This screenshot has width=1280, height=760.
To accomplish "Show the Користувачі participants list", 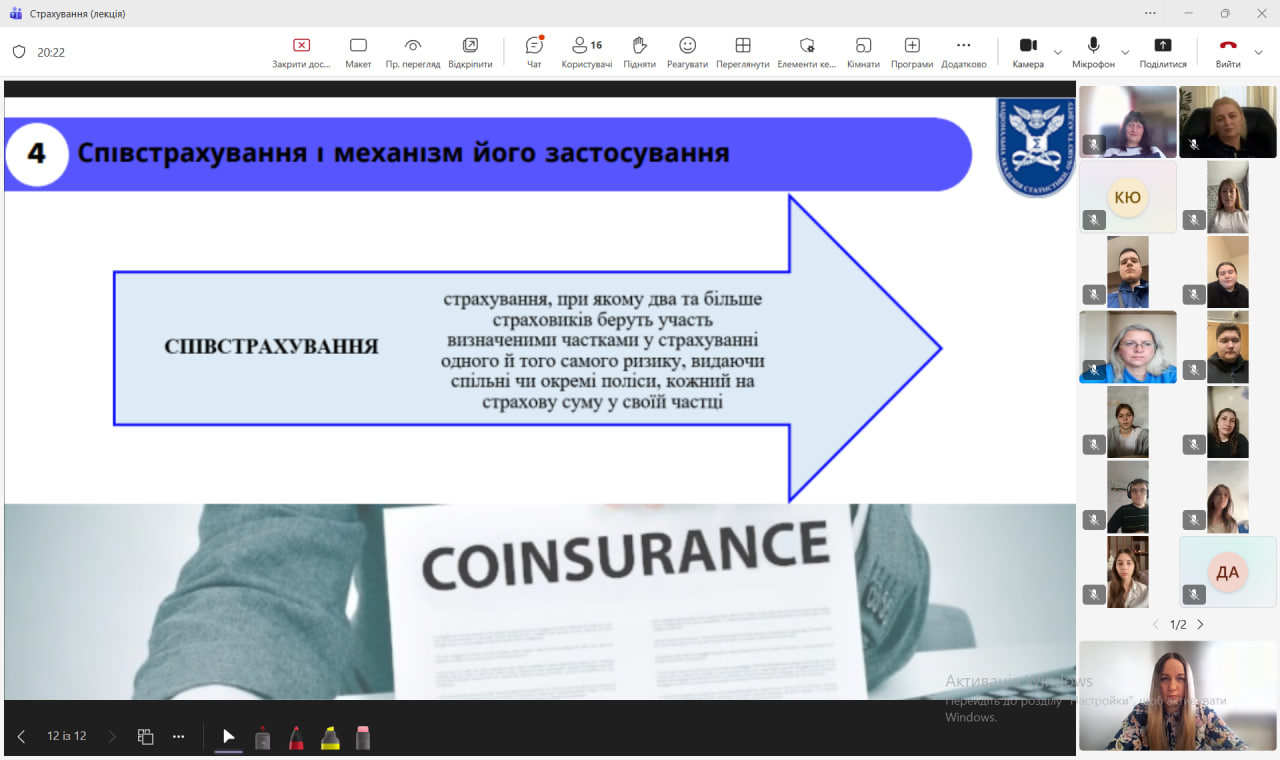I will (x=586, y=52).
